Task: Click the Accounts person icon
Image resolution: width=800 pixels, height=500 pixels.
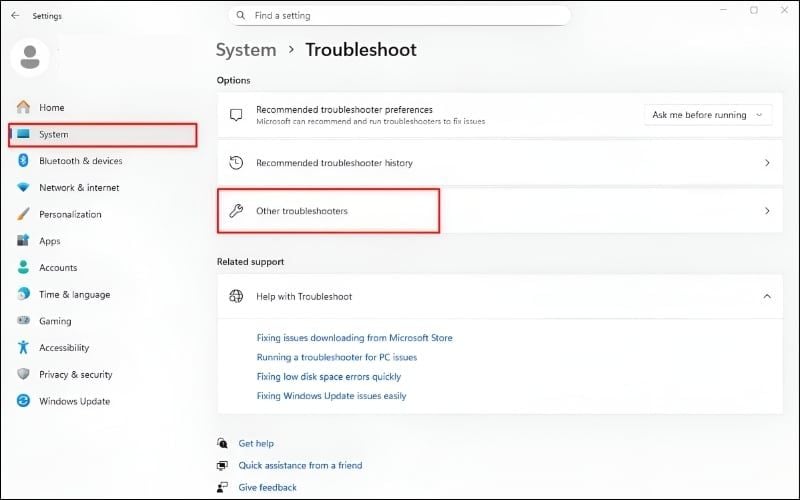Action: (23, 267)
